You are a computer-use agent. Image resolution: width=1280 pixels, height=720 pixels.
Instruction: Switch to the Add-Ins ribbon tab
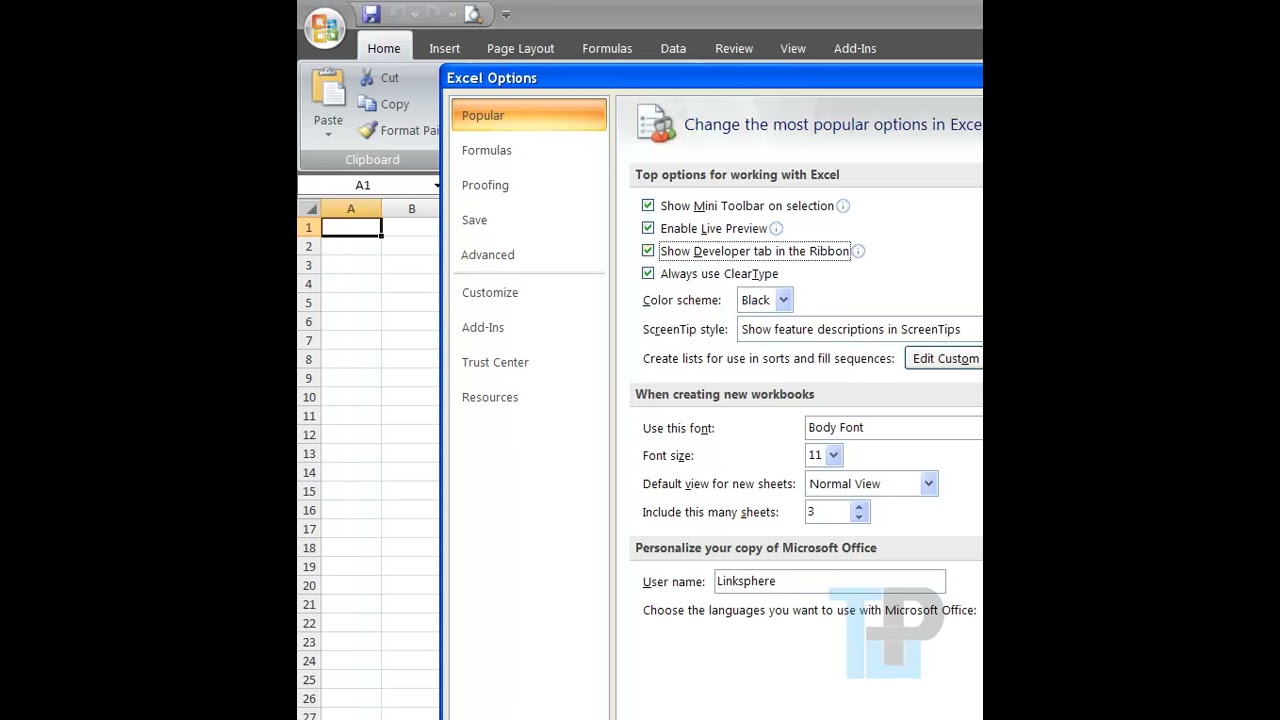[x=855, y=48]
